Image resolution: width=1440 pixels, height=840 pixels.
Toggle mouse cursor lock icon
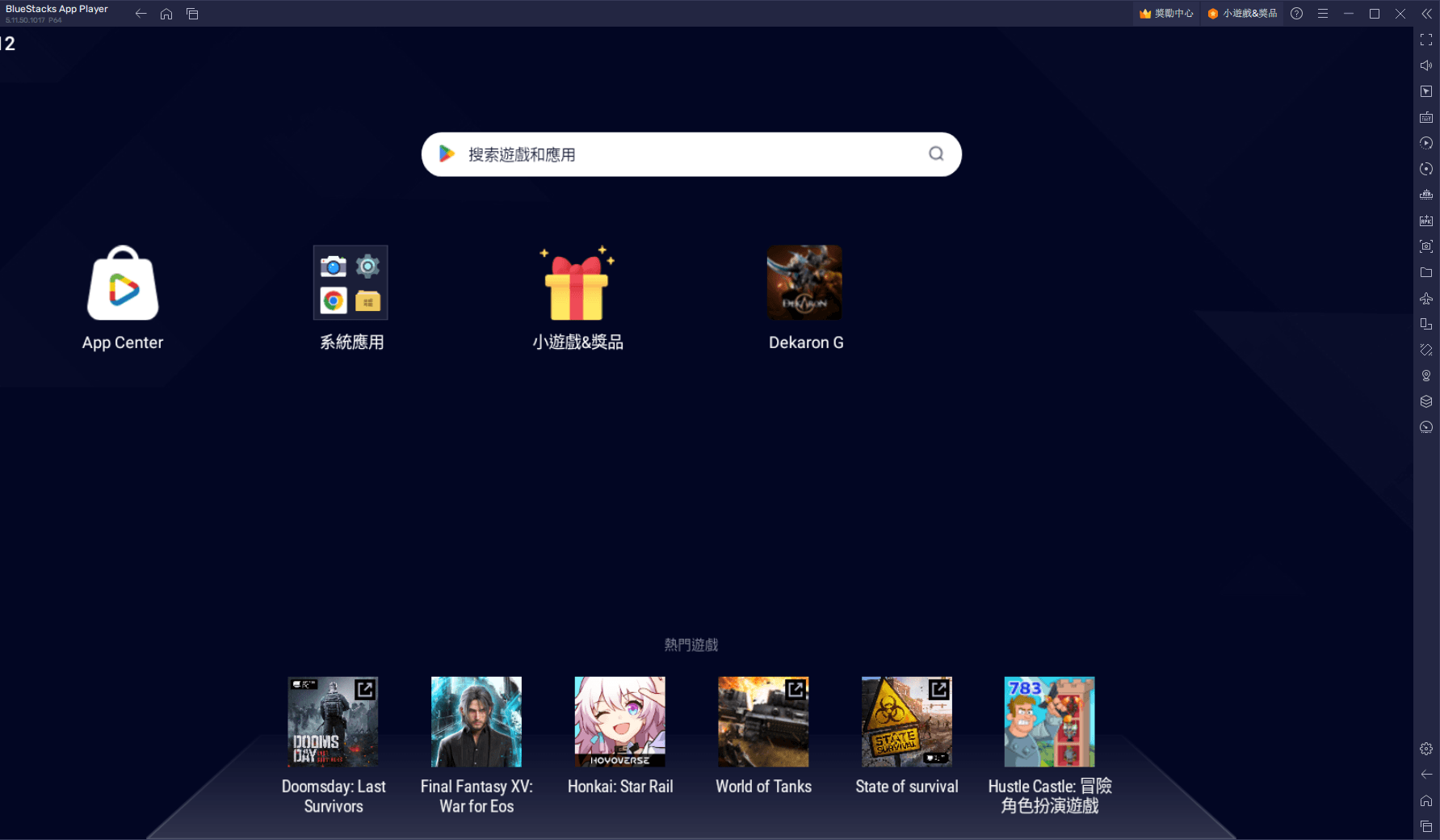coord(1426,91)
